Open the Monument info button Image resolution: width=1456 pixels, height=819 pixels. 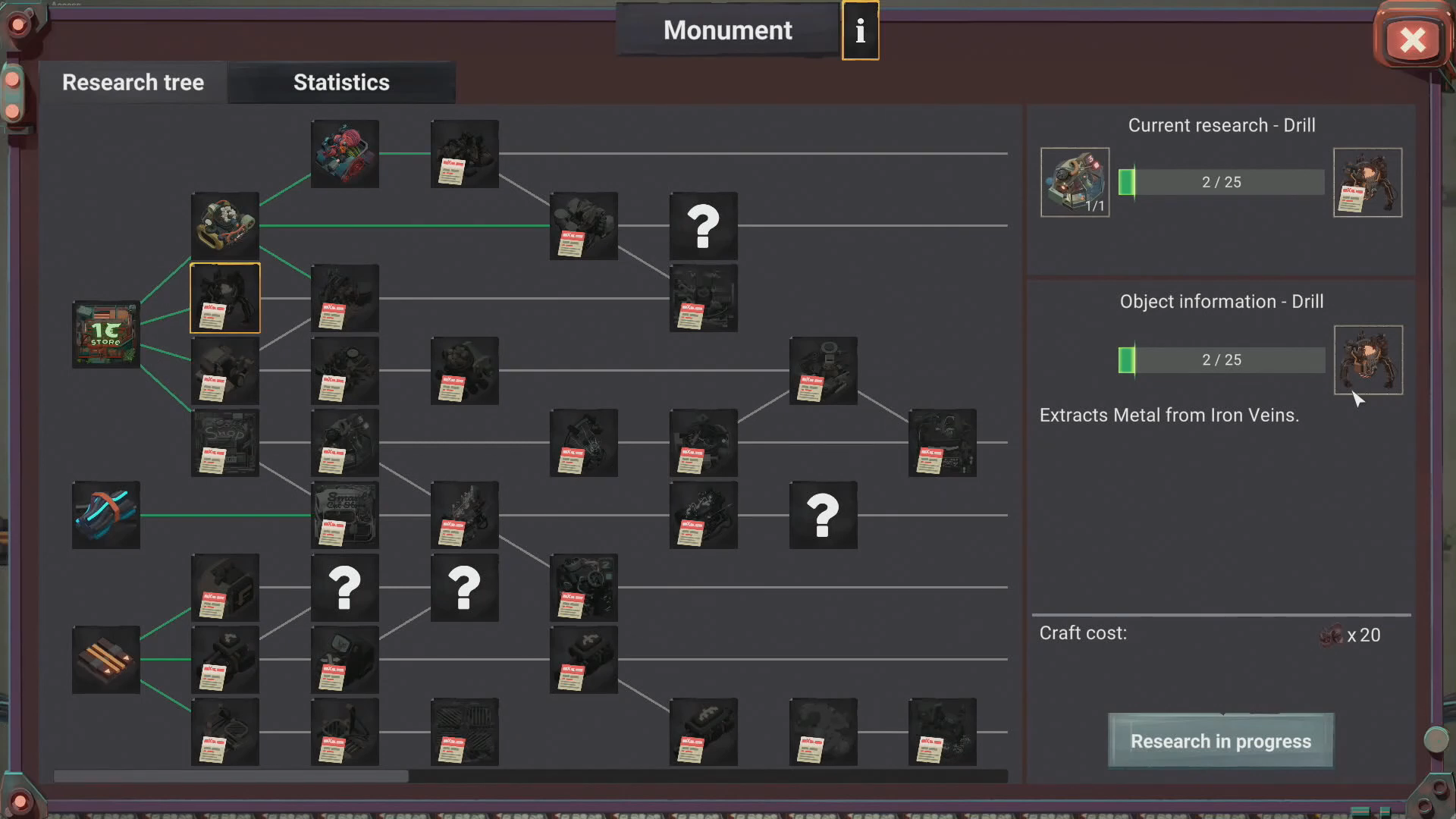[x=861, y=31]
